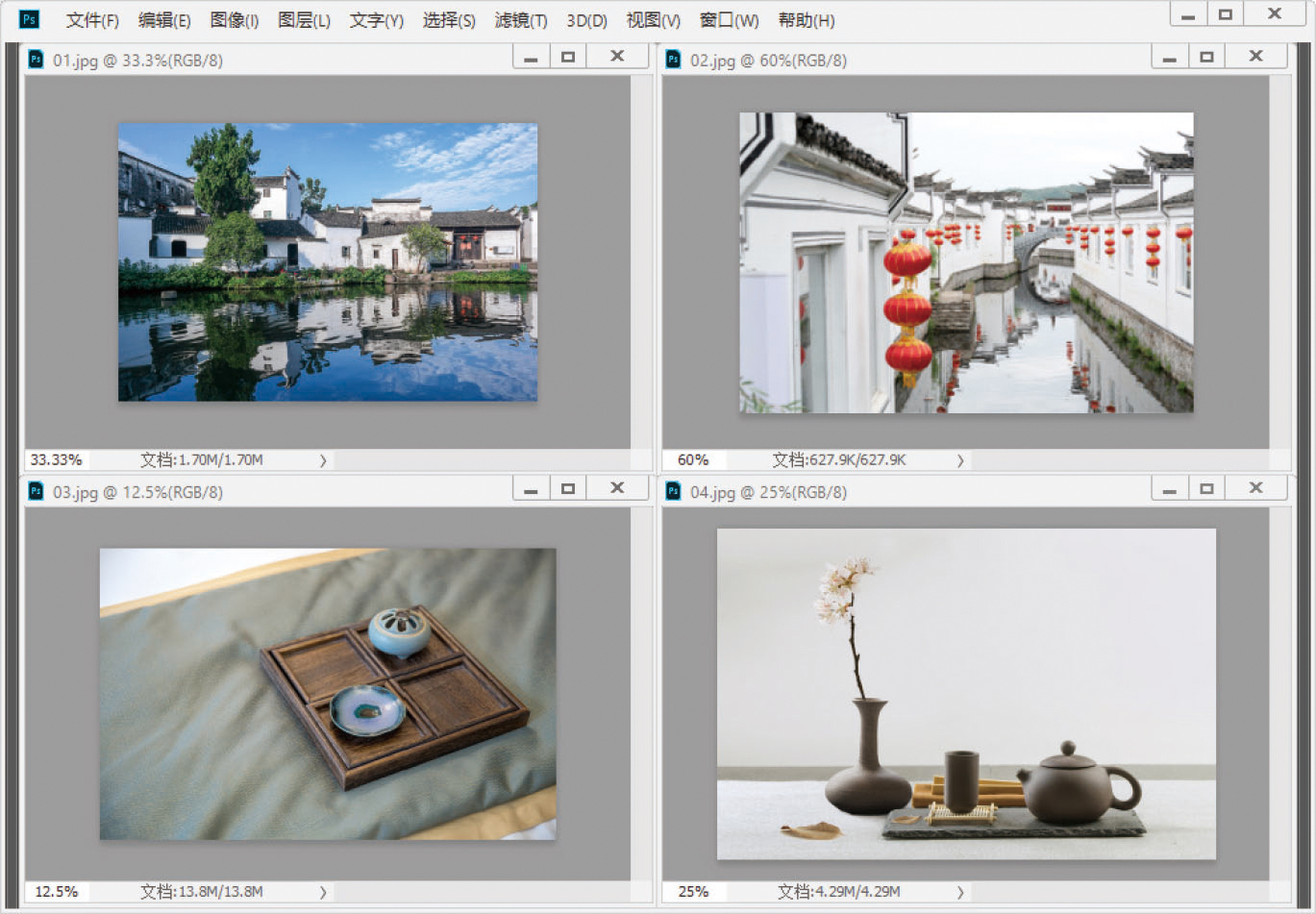Close the 01.jpg document window
This screenshot has height=914, width=1316.
tap(617, 57)
